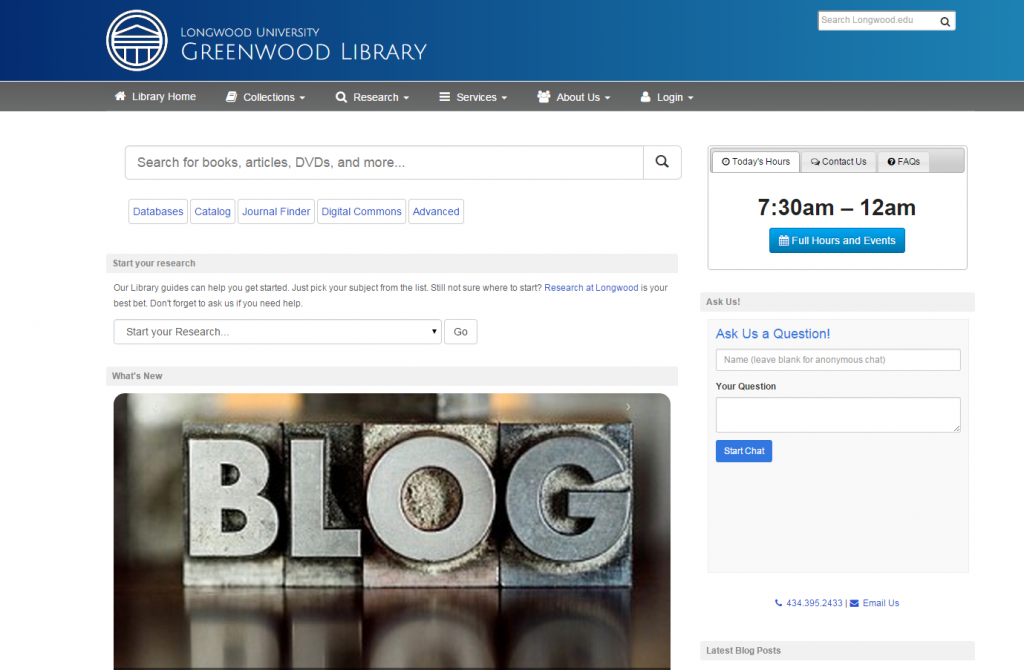The width and height of the screenshot is (1024, 670).
Task: Click the Longwood University circular logo
Action: coord(136,40)
